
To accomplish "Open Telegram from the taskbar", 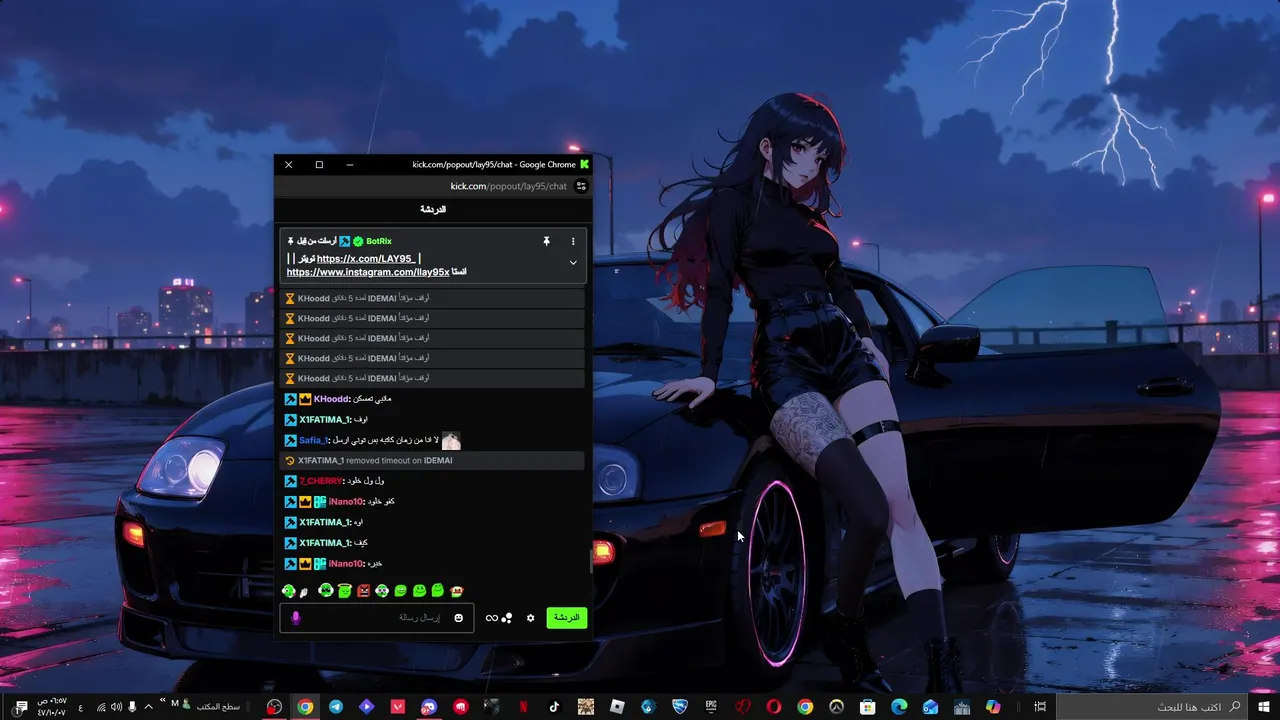I will (x=335, y=707).
